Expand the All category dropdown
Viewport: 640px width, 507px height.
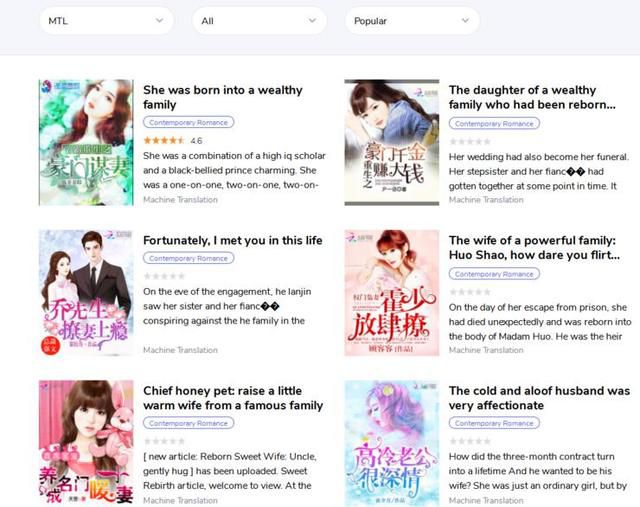[259, 21]
